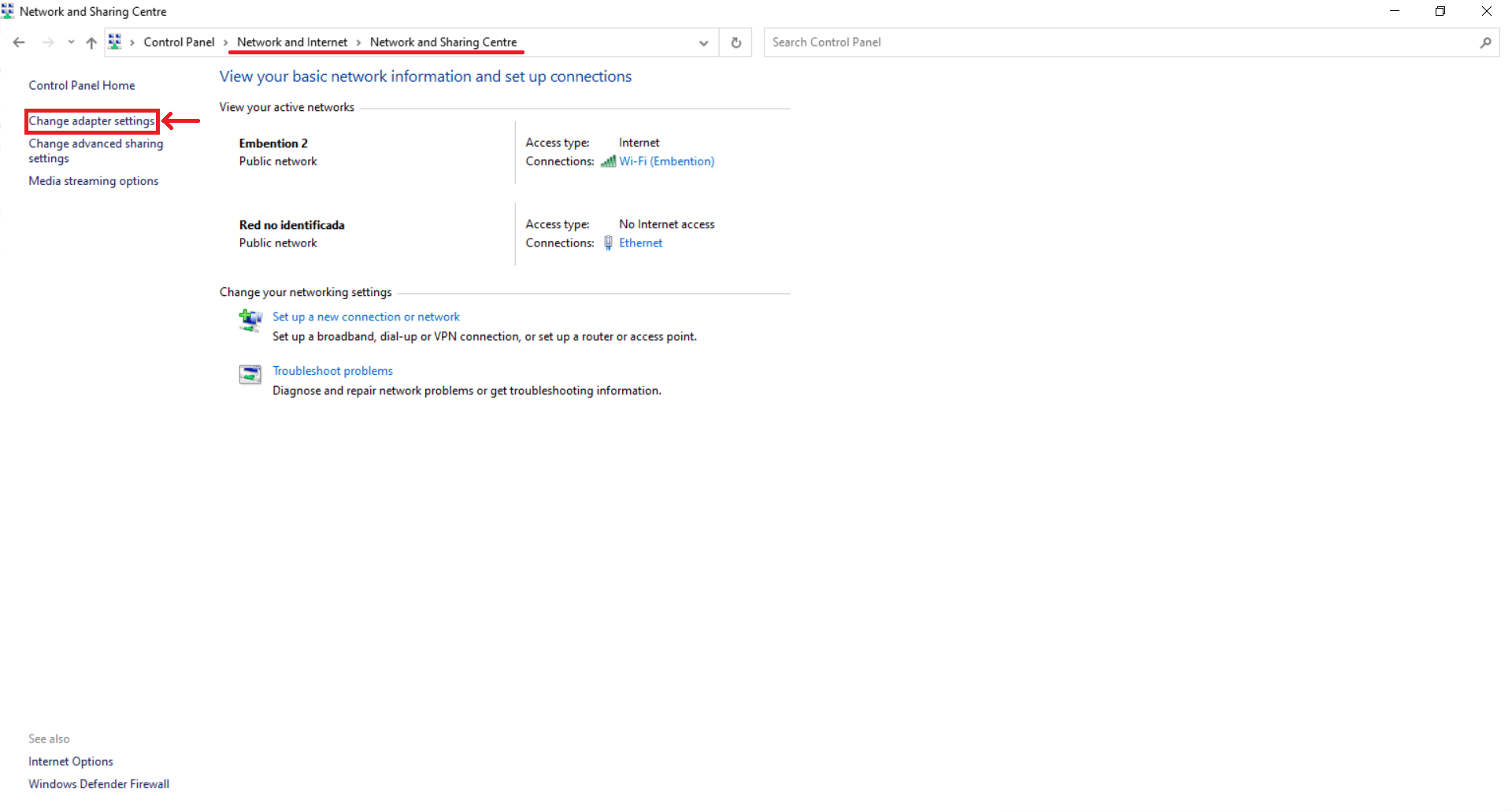Open Change adapter settings
Viewport: 1512px width, 811px height.
[91, 121]
